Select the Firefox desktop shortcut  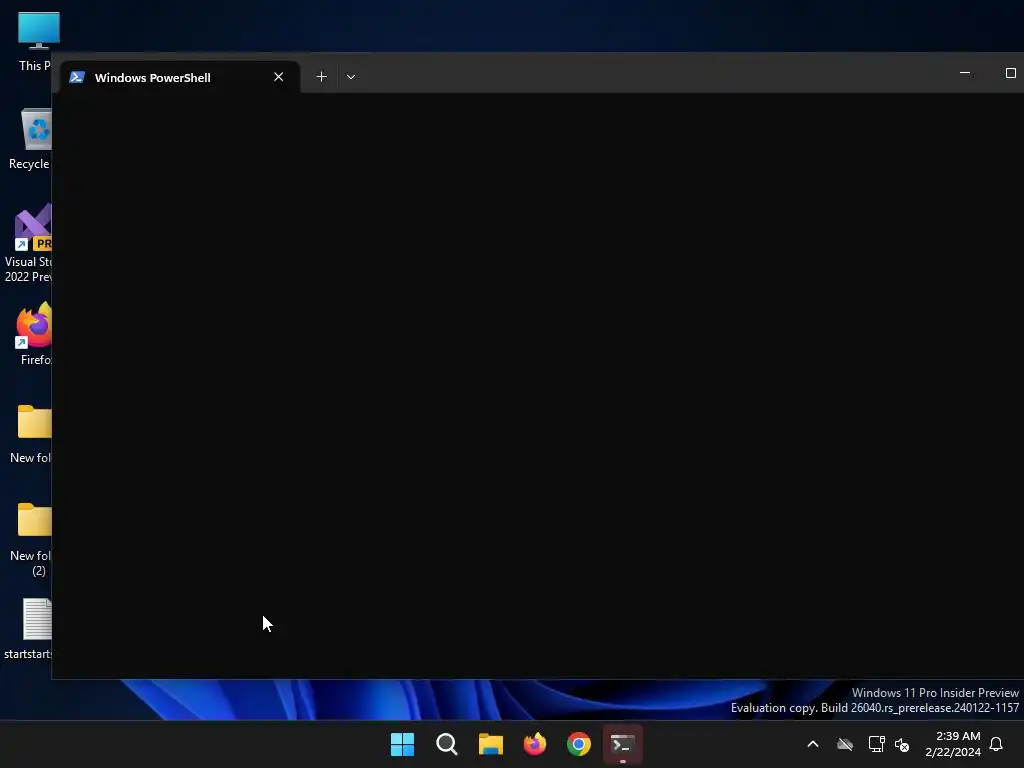[34, 333]
